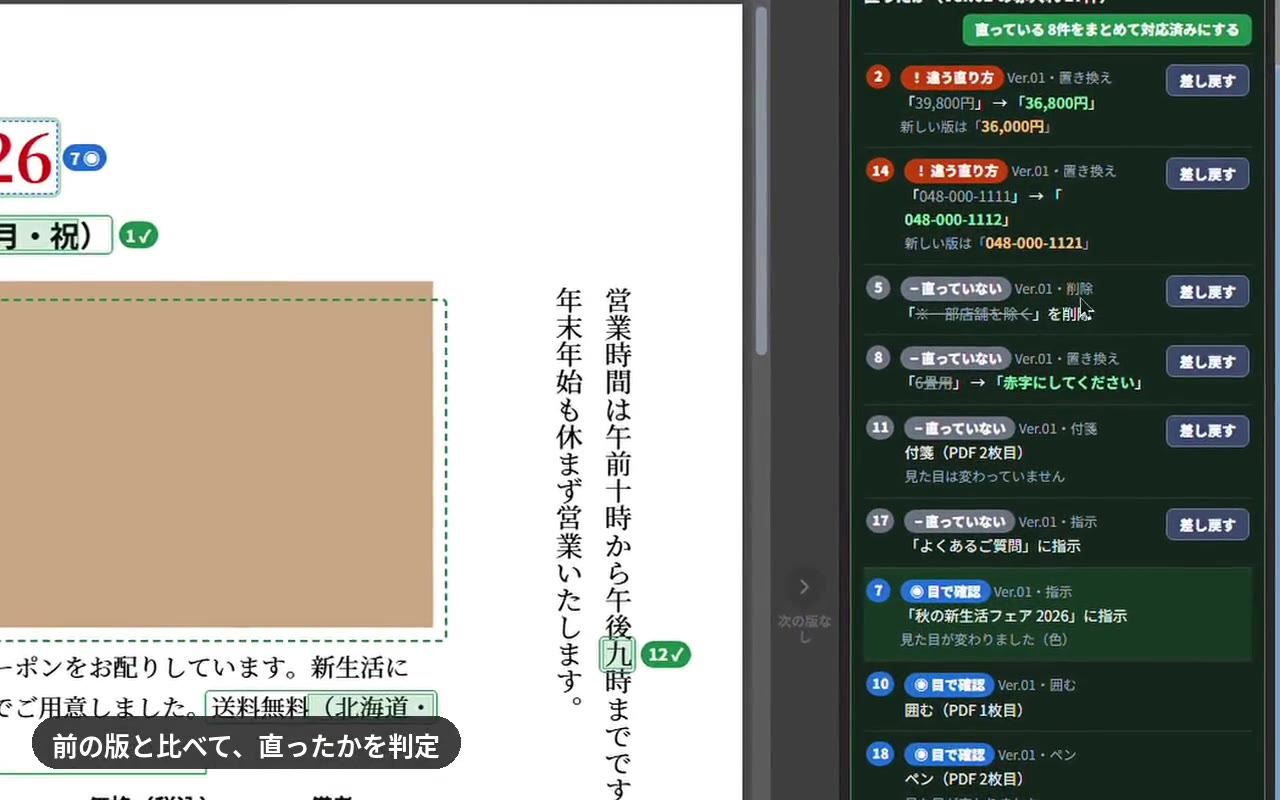1280x800 pixels.
Task: Click the highlighted 九 character in the vertical text
Action: 618,654
